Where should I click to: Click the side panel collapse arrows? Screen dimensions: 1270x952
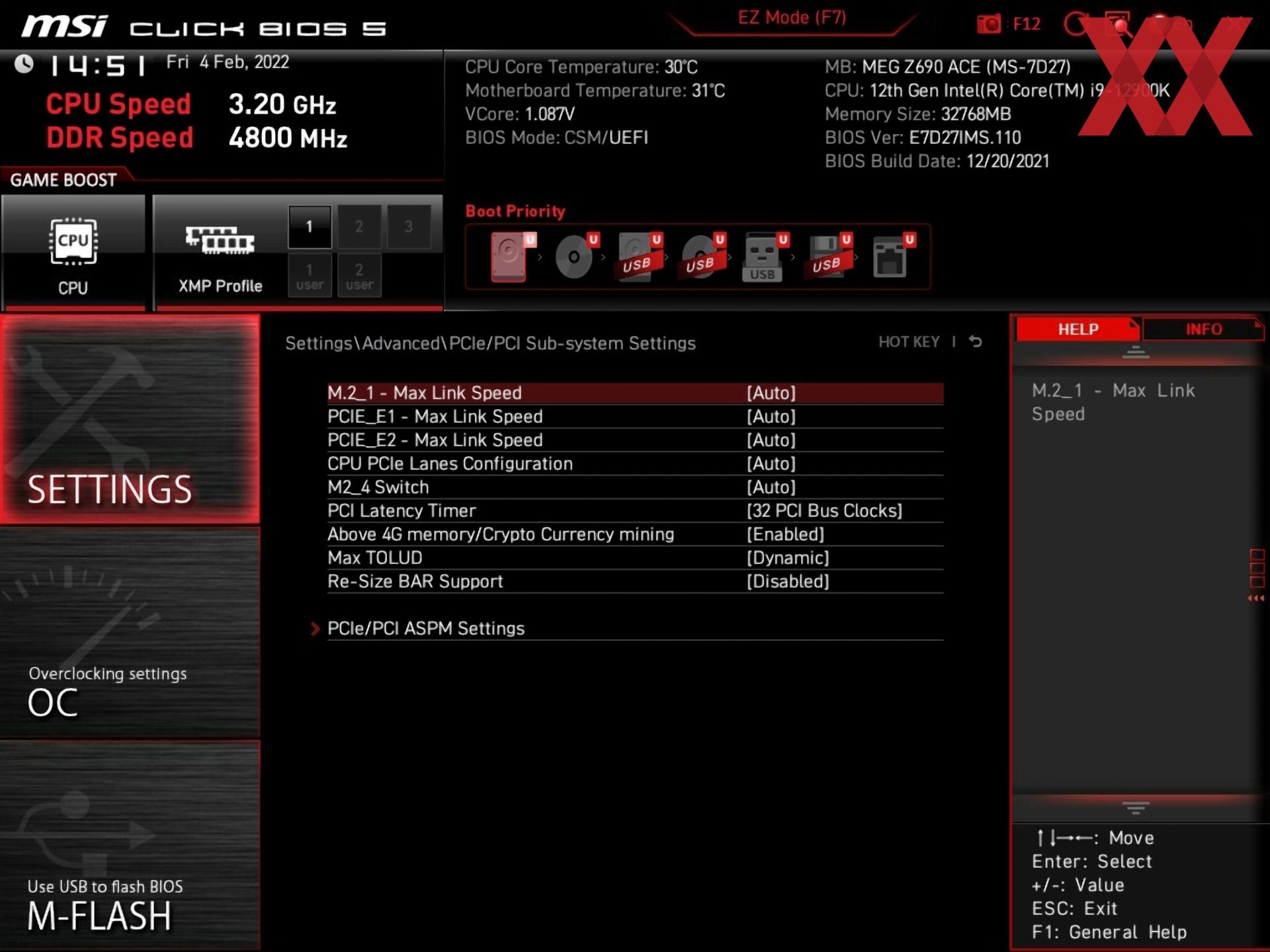click(x=1256, y=598)
